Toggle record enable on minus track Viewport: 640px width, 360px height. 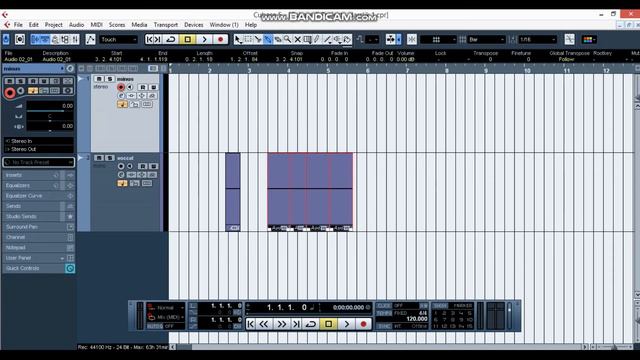coord(121,87)
